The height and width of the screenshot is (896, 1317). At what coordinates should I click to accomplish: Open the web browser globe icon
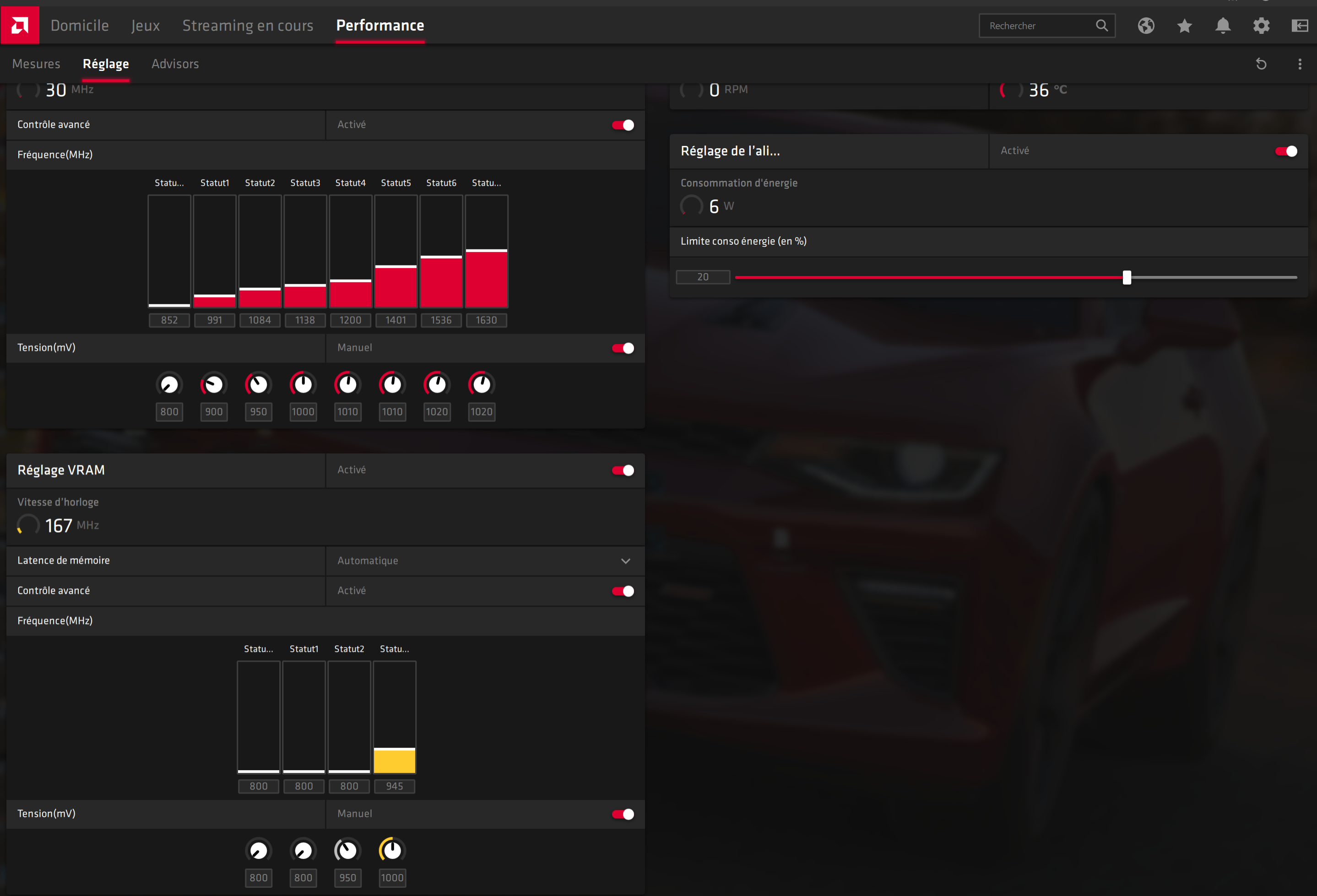click(x=1146, y=26)
